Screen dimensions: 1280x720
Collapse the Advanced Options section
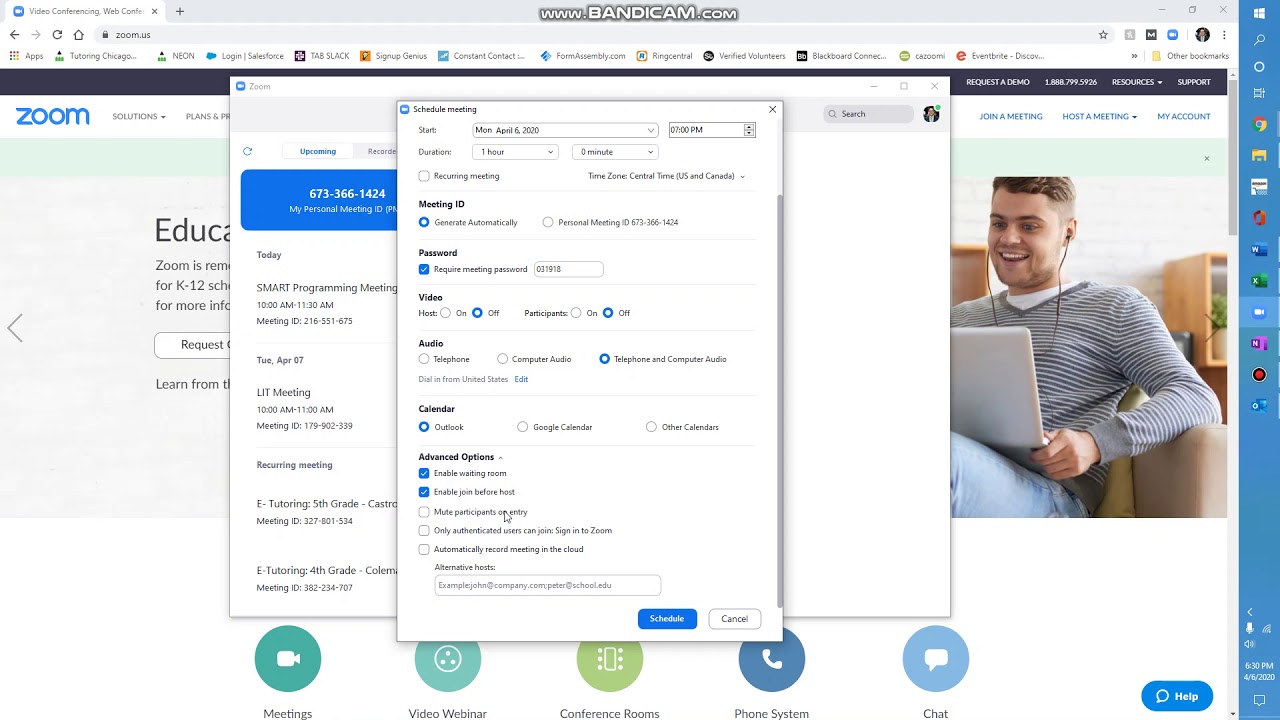pyautogui.click(x=461, y=457)
